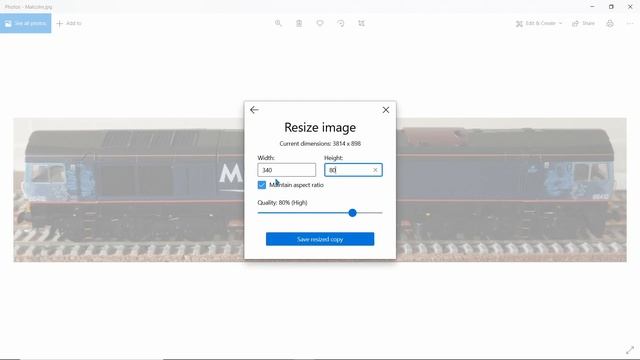Click the Crop icon
Viewport: 640px width, 360px height.
point(362,23)
